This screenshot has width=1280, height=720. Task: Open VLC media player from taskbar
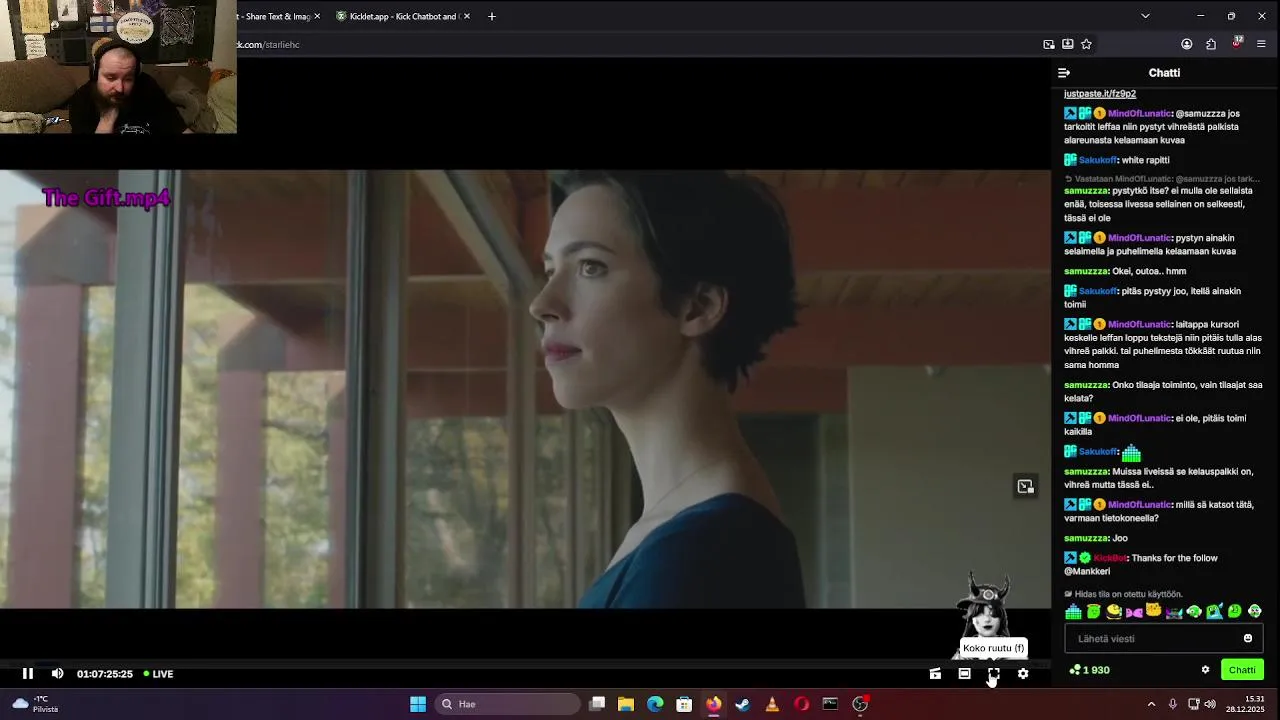(x=772, y=704)
